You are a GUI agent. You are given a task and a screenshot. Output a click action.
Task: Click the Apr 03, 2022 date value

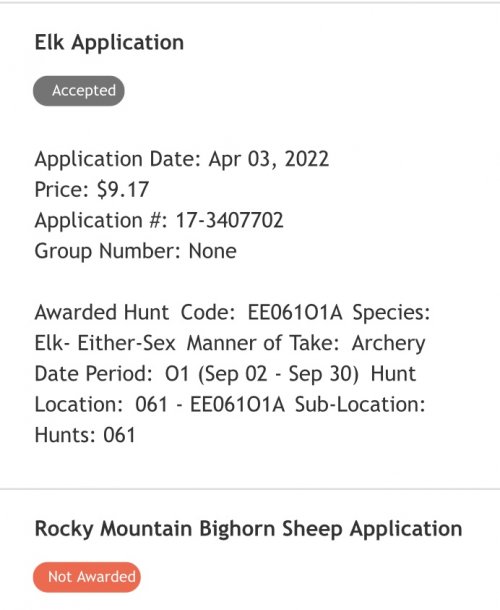point(268,159)
